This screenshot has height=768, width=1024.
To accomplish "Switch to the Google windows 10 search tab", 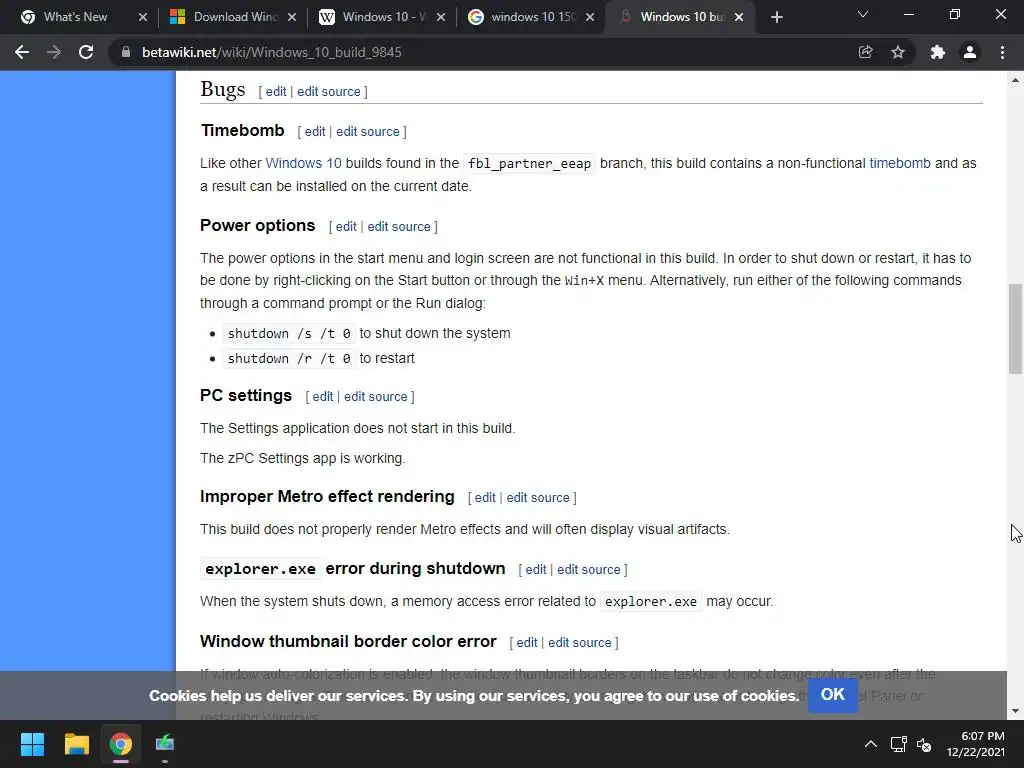I will pyautogui.click(x=523, y=17).
